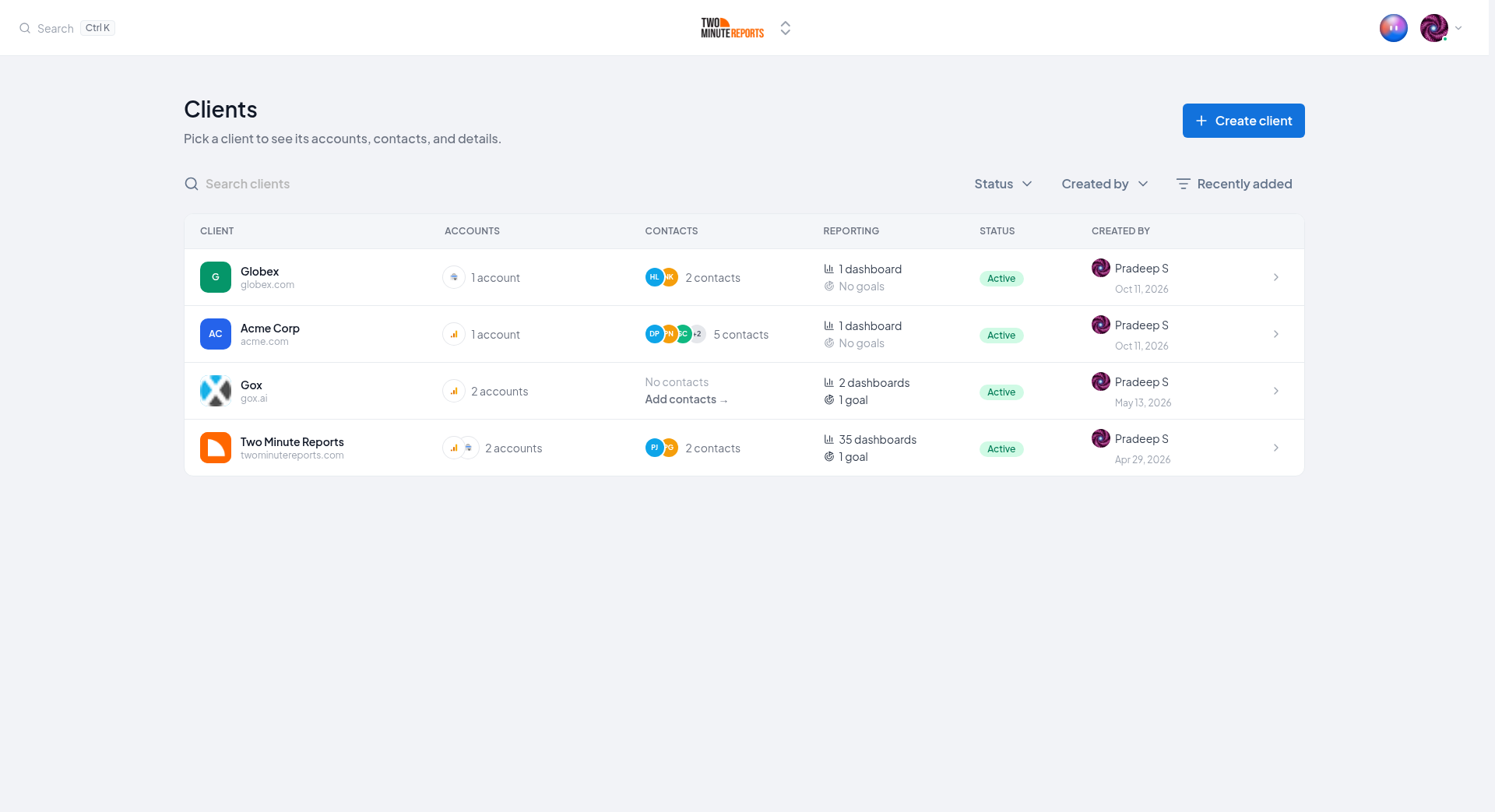
Task: Click the Acme Corp client name
Action: coord(270,329)
